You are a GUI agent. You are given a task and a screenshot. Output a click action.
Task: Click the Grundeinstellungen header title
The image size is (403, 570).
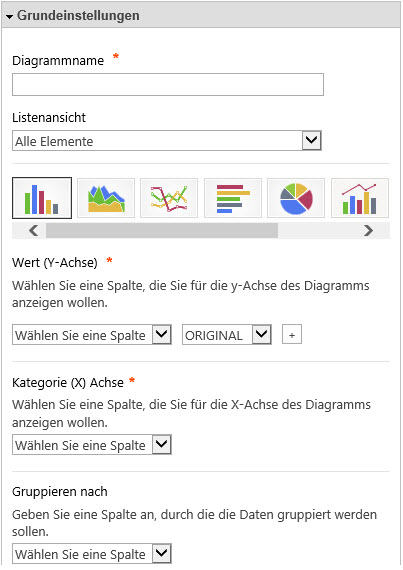coord(78,16)
